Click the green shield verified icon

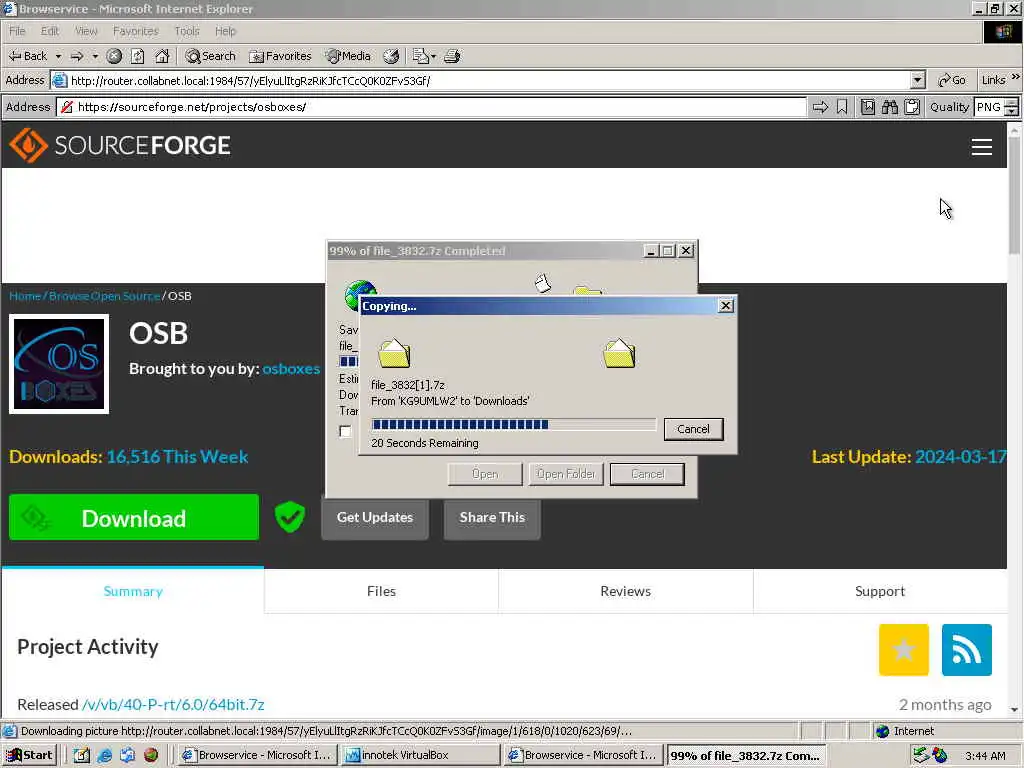coord(290,517)
